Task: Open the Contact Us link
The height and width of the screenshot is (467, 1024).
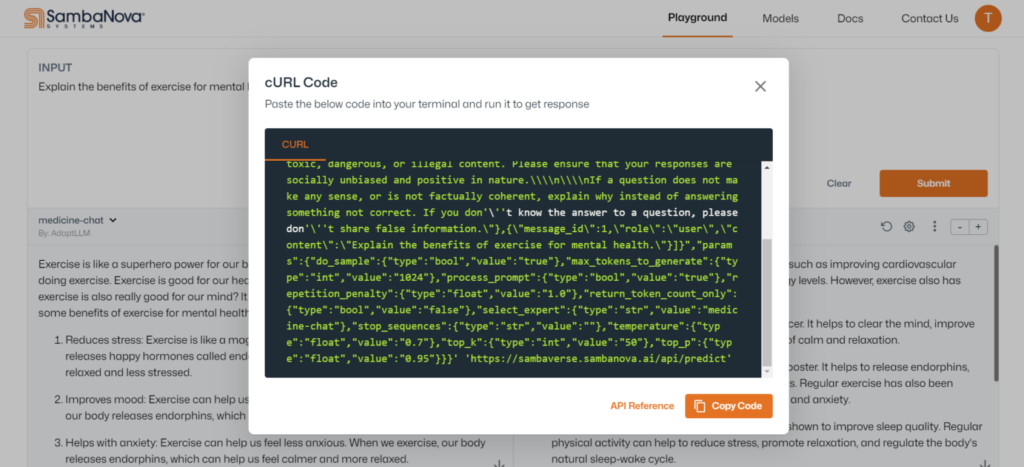Action: tap(929, 18)
